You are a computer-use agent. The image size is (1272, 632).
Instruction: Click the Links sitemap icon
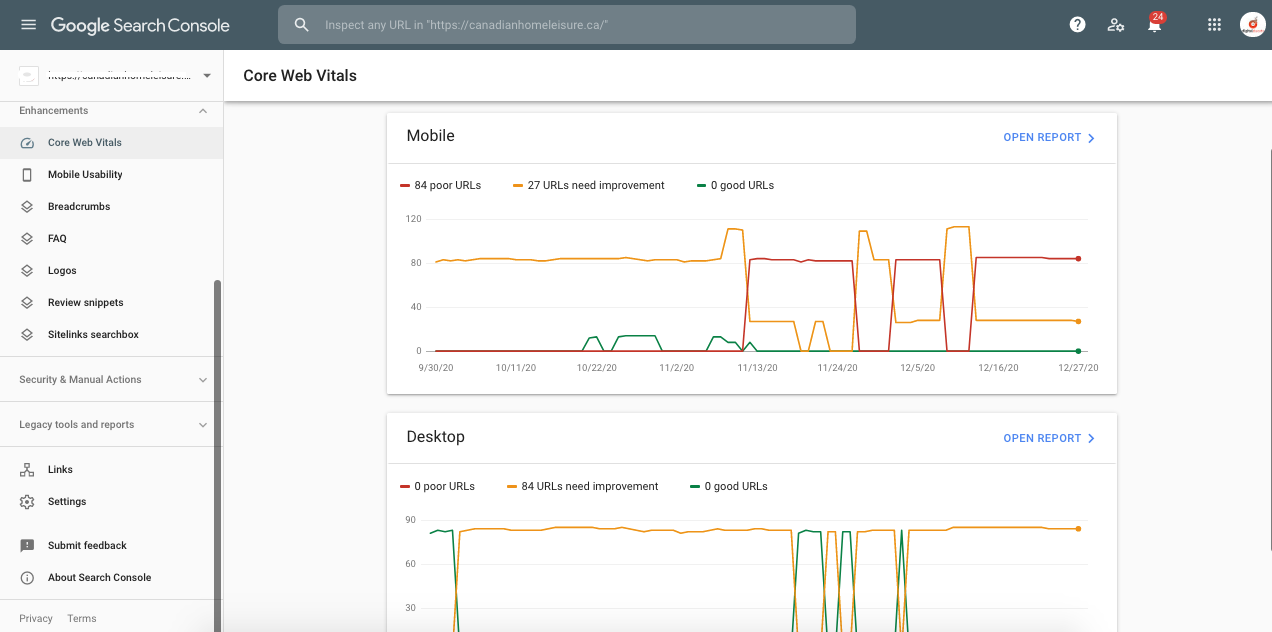tap(27, 470)
